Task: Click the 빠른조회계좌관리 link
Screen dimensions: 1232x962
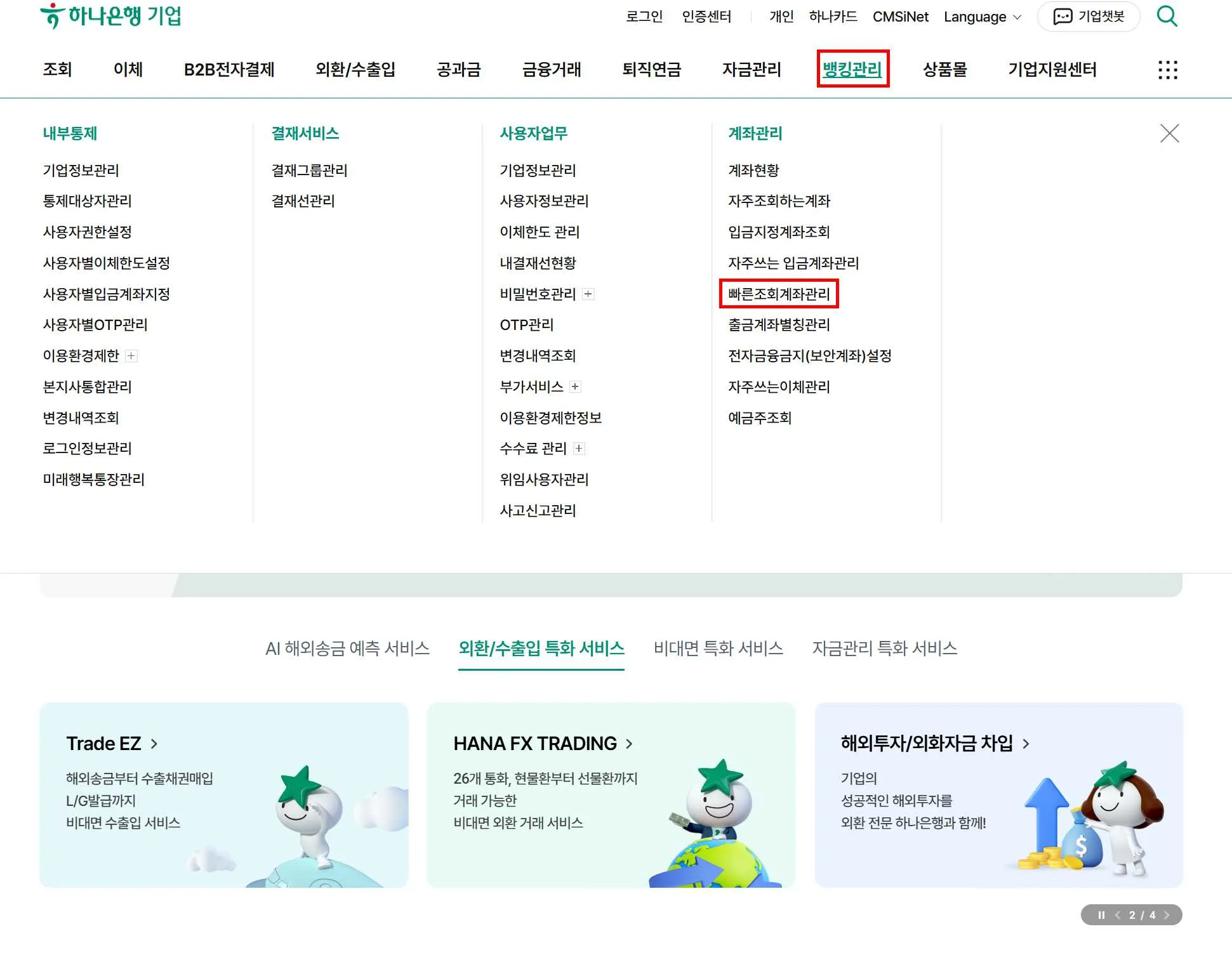Action: [779, 294]
